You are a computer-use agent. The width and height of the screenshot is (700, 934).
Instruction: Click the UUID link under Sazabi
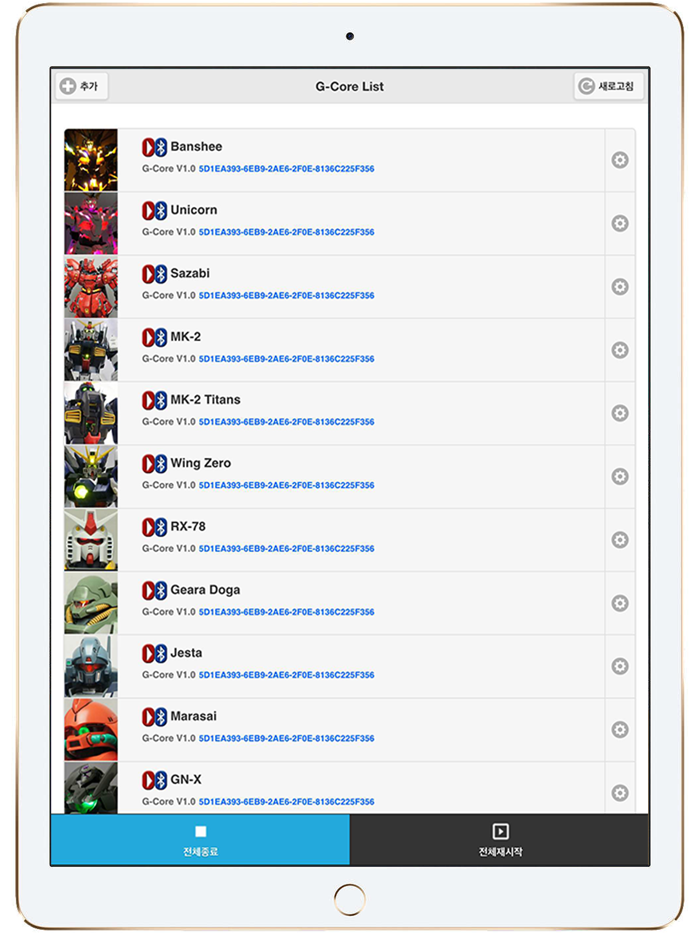(x=287, y=295)
